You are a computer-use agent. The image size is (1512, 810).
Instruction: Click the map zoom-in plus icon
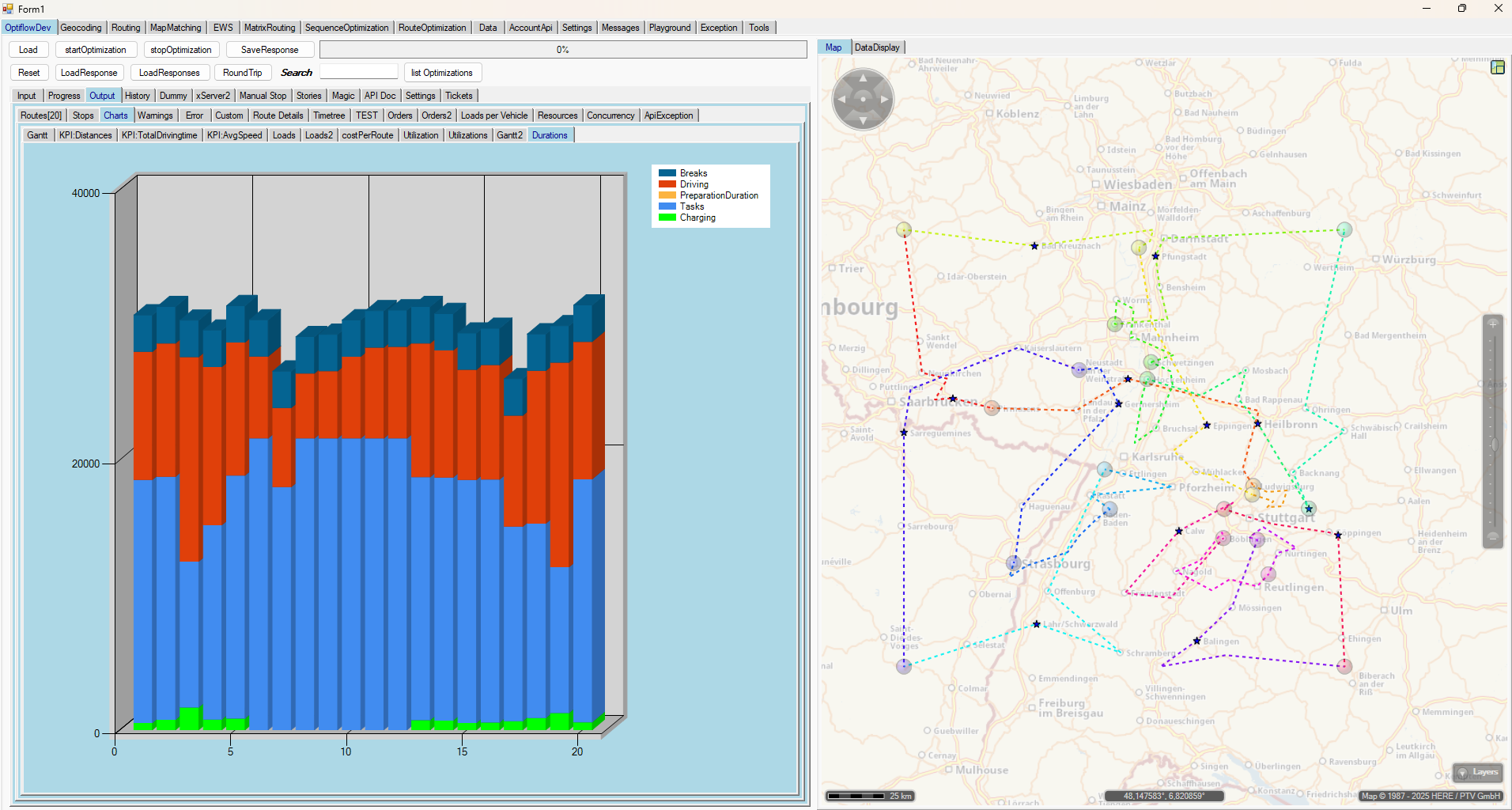tap(1493, 324)
